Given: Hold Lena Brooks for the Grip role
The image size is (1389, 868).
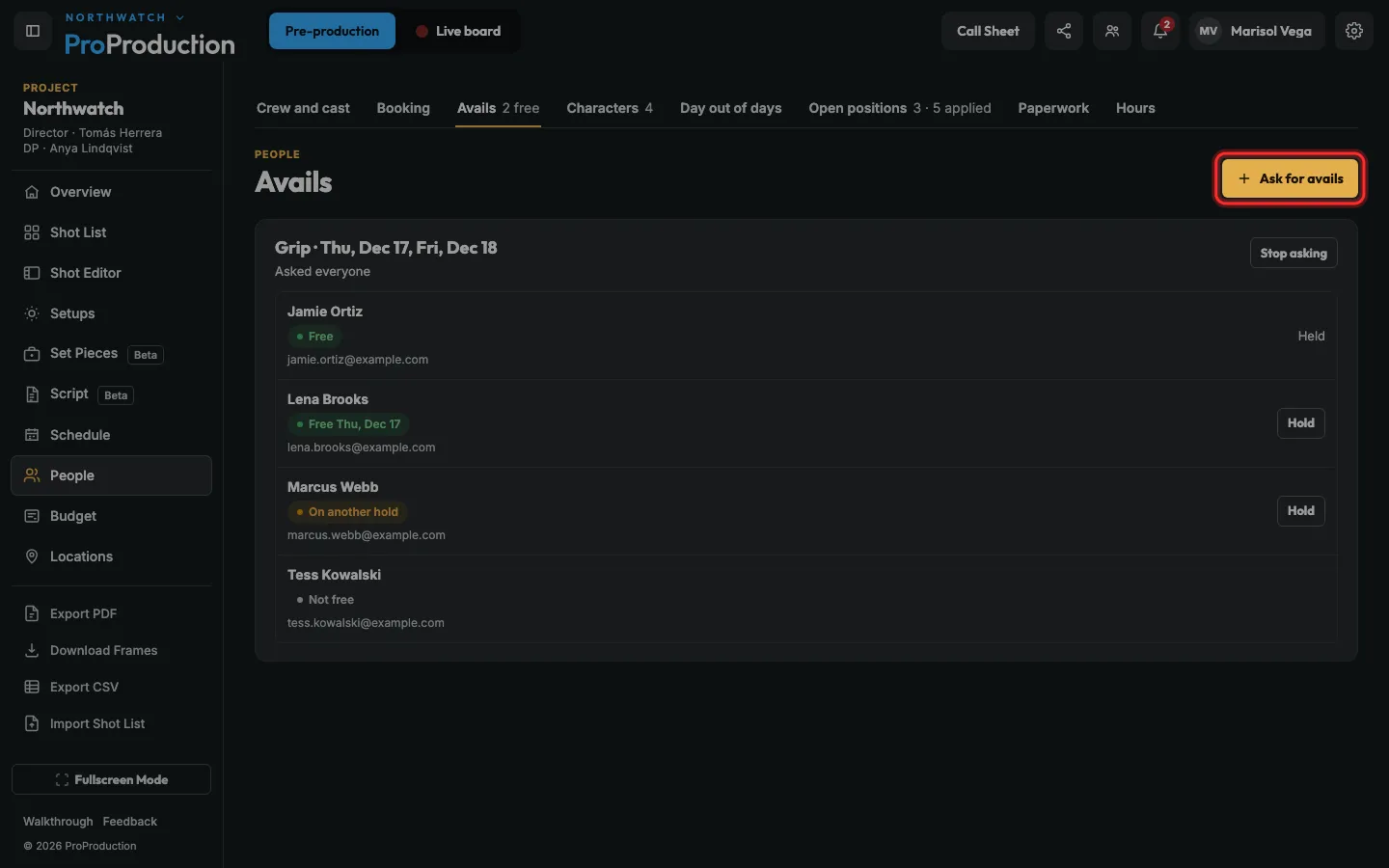Looking at the screenshot, I should point(1301,423).
